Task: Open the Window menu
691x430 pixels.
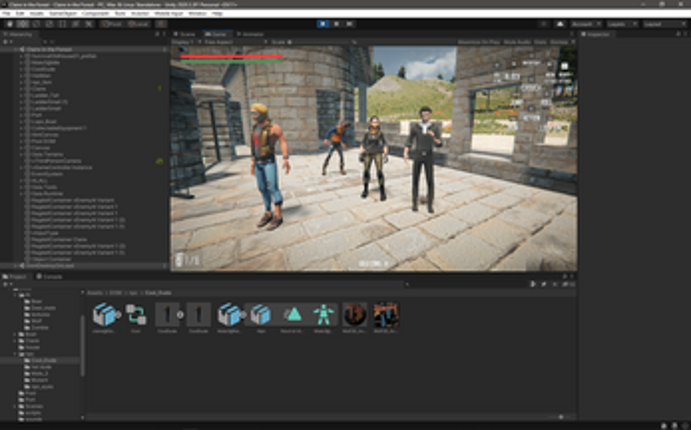Action: tap(197, 14)
